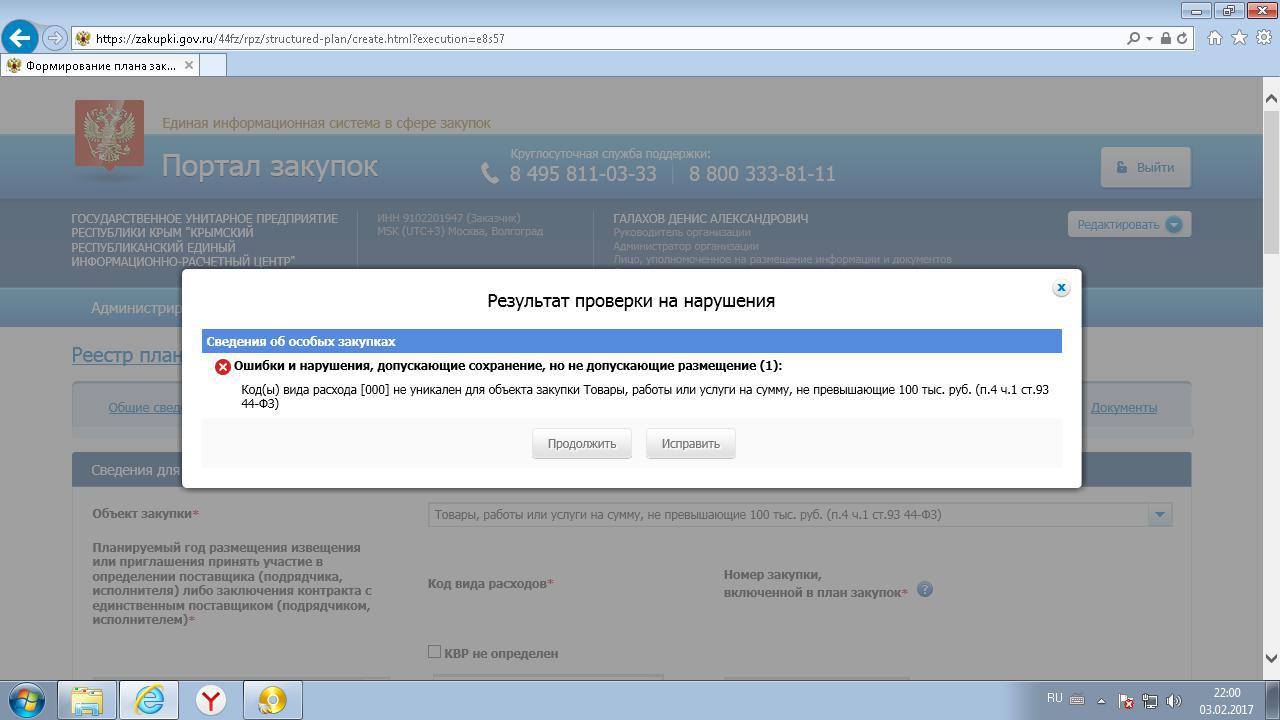Click the Favorites star icon
This screenshot has height=720, width=1280.
[1239, 38]
